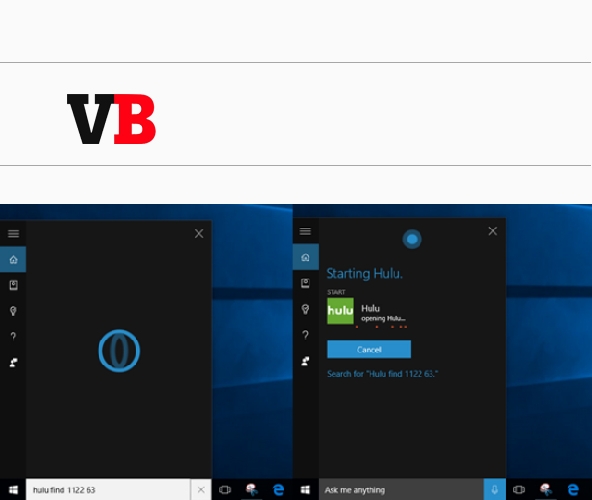The image size is (592, 500).
Task: Open the question mark Help icon in left sidebar
Action: pos(13,336)
